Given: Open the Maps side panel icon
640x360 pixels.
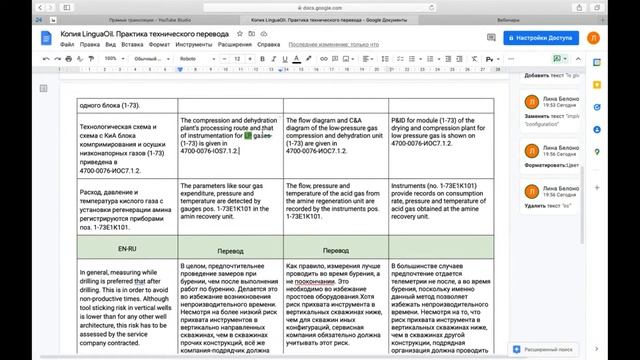Looking at the screenshot, I should [597, 152].
